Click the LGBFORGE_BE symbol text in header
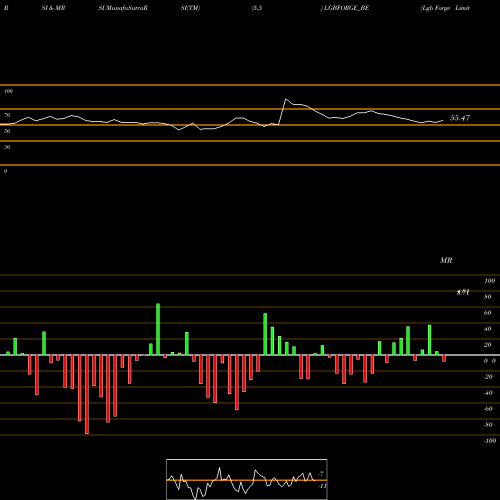The image size is (500, 500). click(x=346, y=8)
